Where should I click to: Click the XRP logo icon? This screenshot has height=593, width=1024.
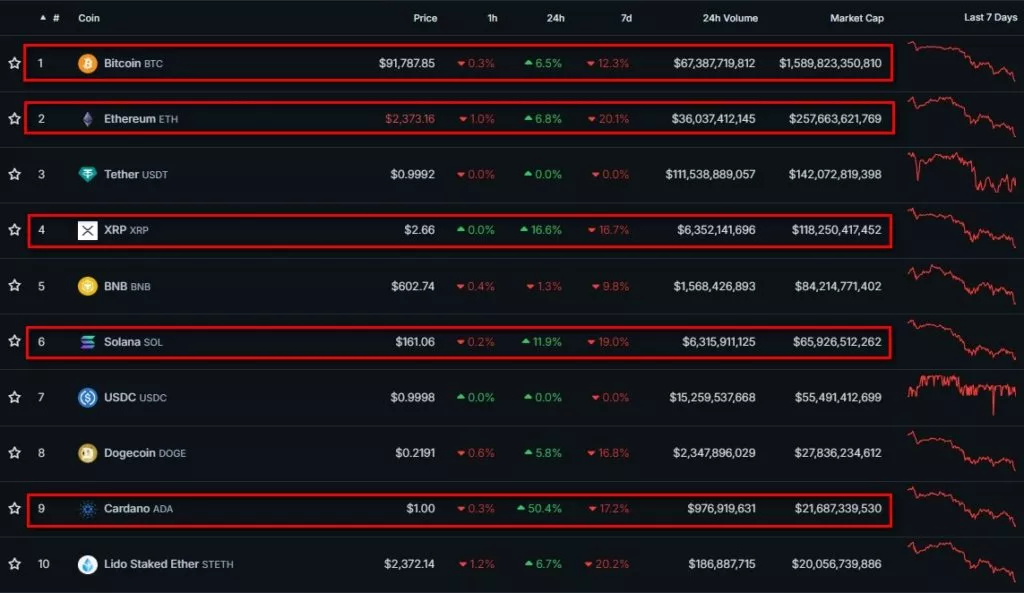(x=88, y=230)
